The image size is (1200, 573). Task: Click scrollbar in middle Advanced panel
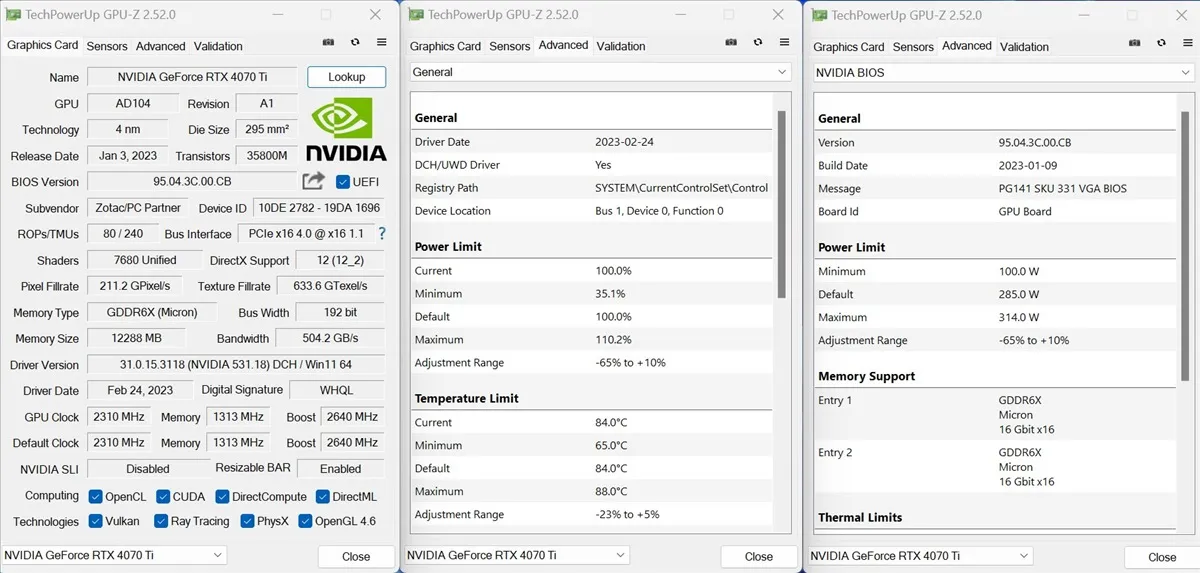[782, 203]
